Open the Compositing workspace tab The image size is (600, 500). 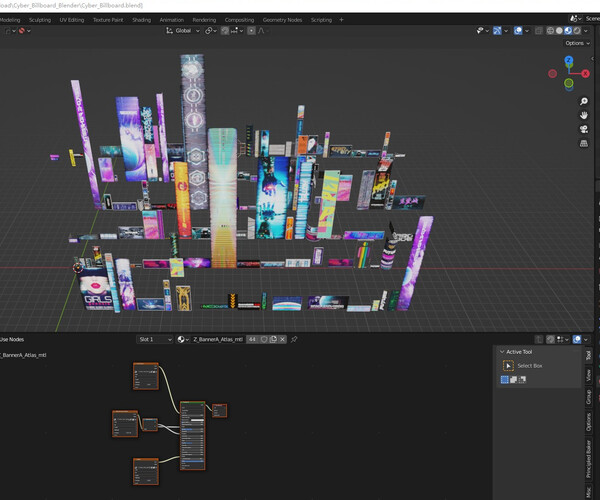239,20
